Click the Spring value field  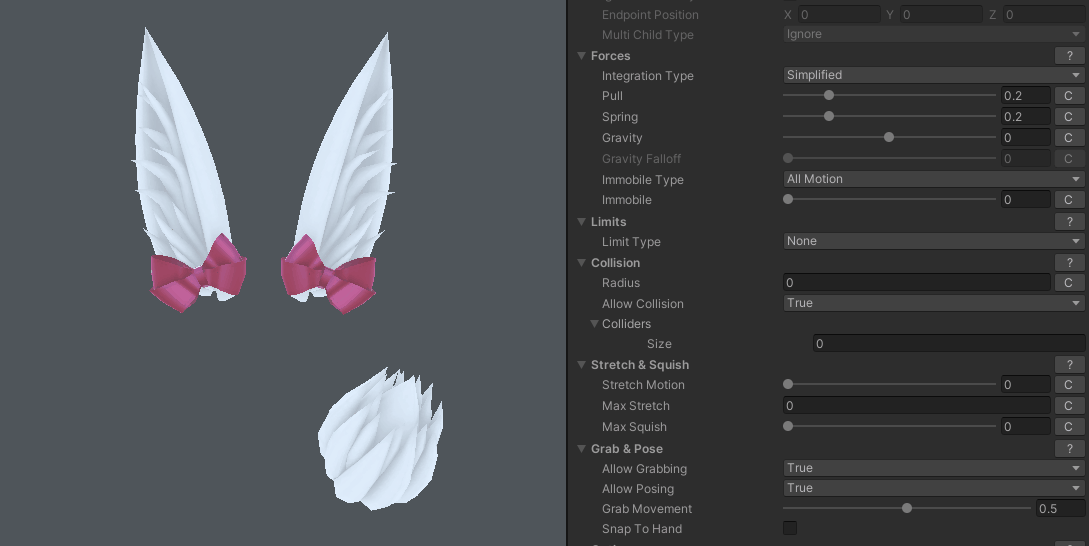tap(1025, 117)
